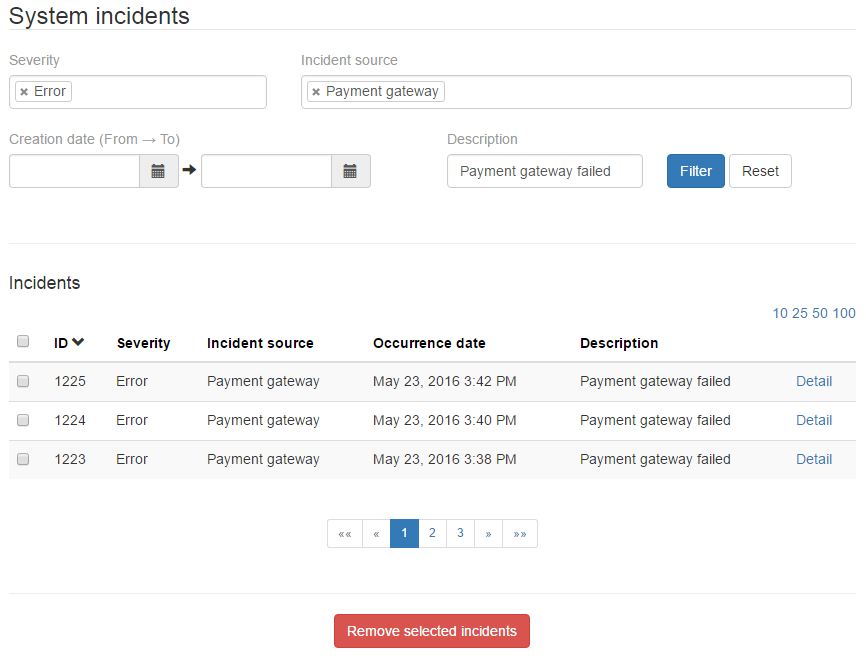This screenshot has width=866, height=662.
Task: Open the From date calendar picker
Action: (158, 171)
